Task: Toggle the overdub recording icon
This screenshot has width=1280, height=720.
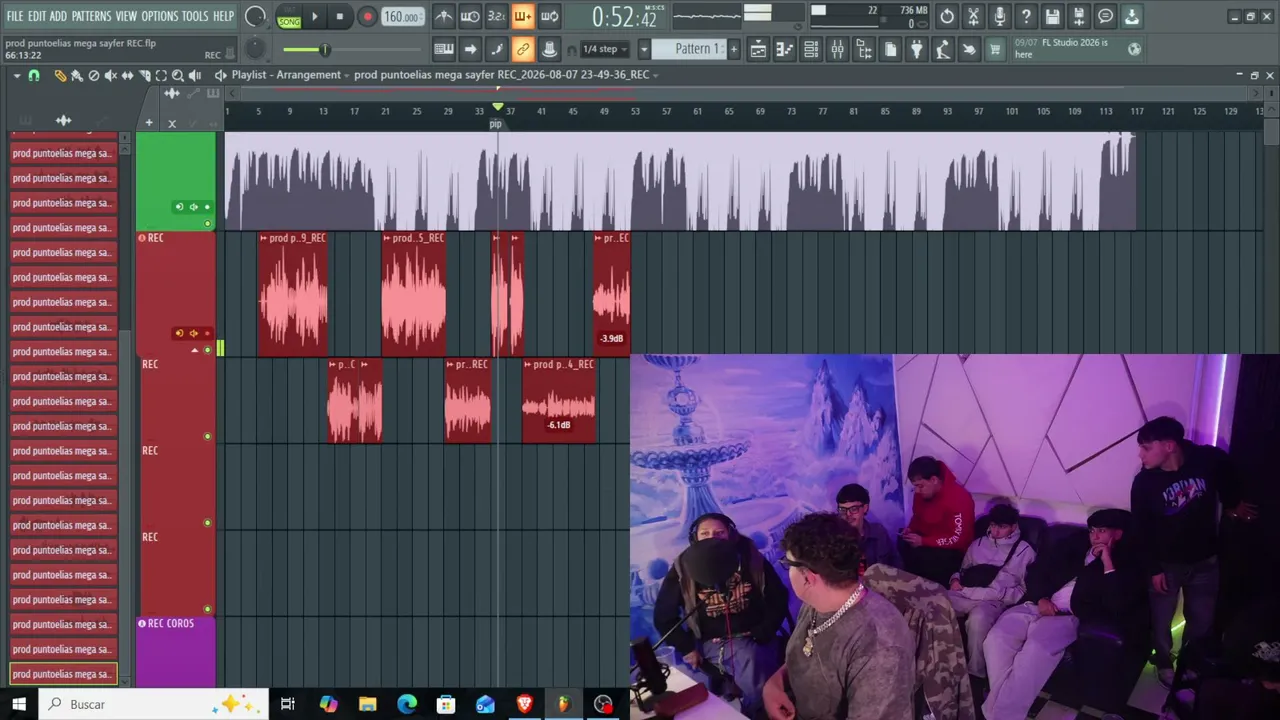Action: 522,16
